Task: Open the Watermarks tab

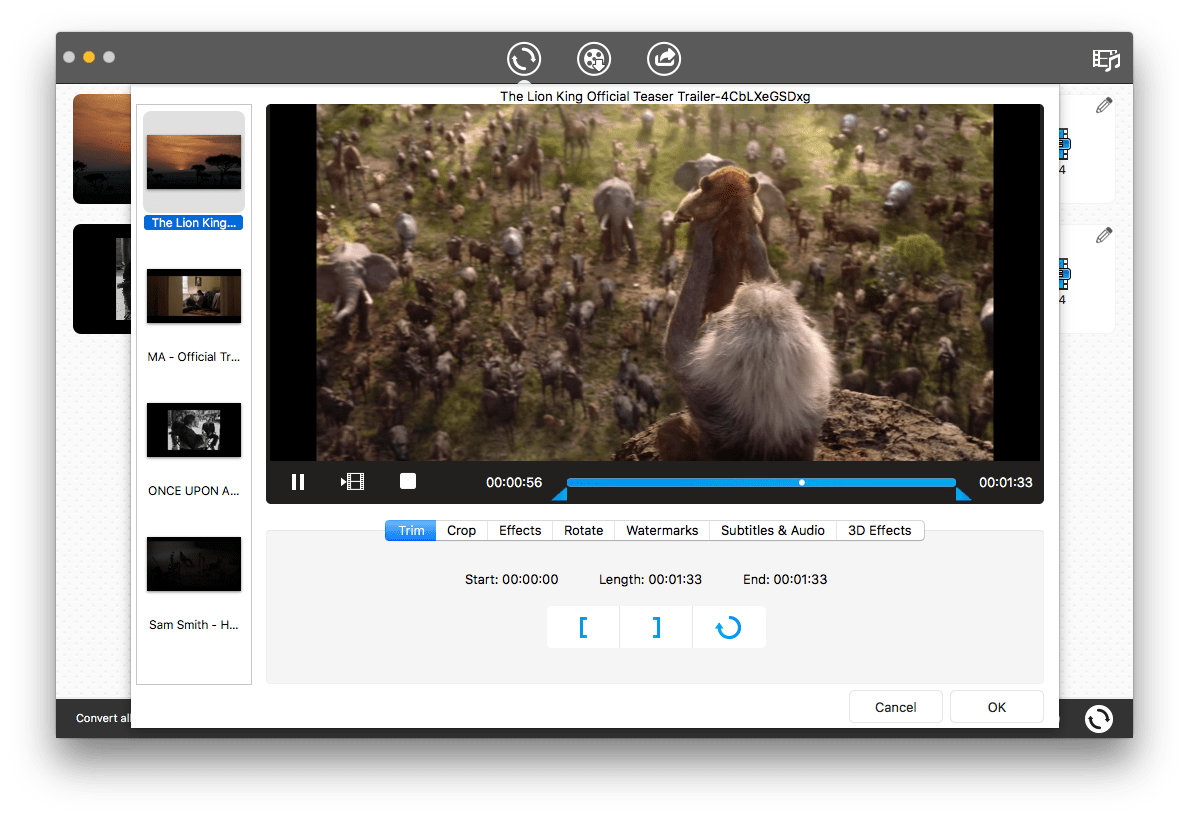Action: click(662, 531)
